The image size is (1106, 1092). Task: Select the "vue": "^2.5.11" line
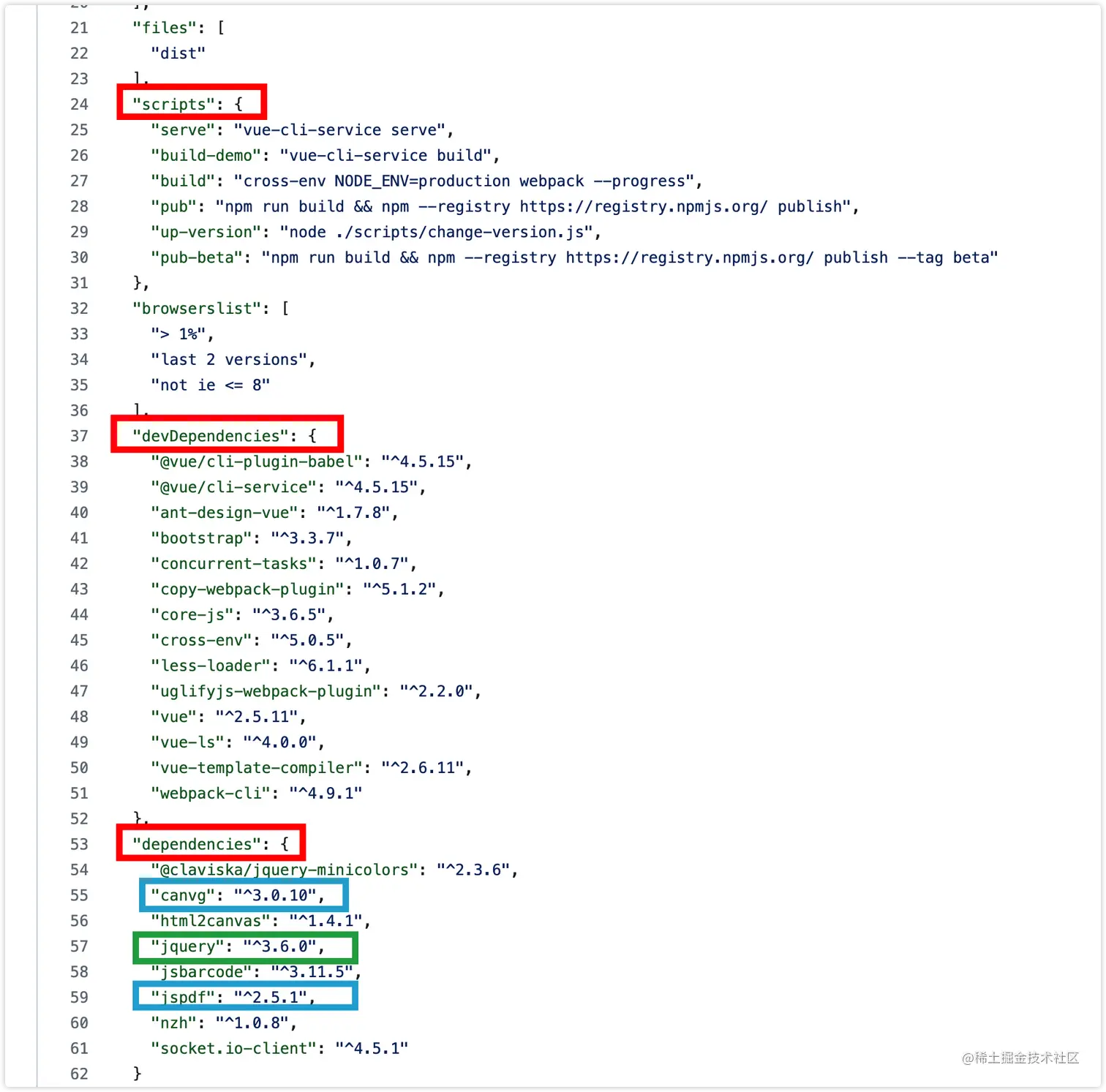pos(228,718)
